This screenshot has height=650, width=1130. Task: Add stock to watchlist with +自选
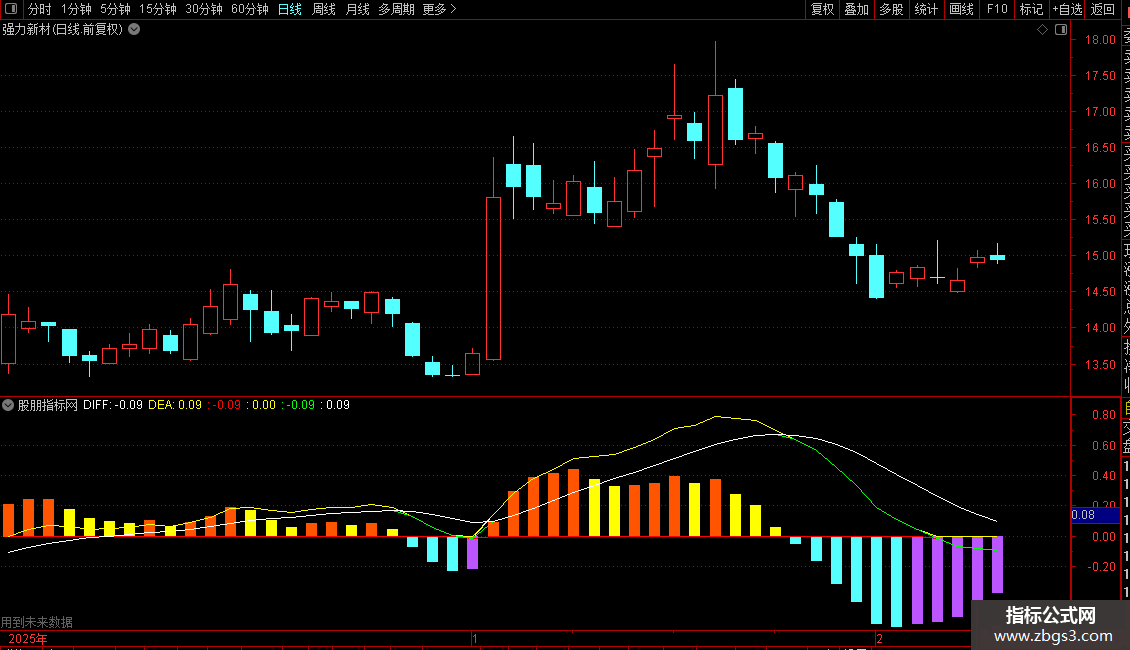[1067, 9]
